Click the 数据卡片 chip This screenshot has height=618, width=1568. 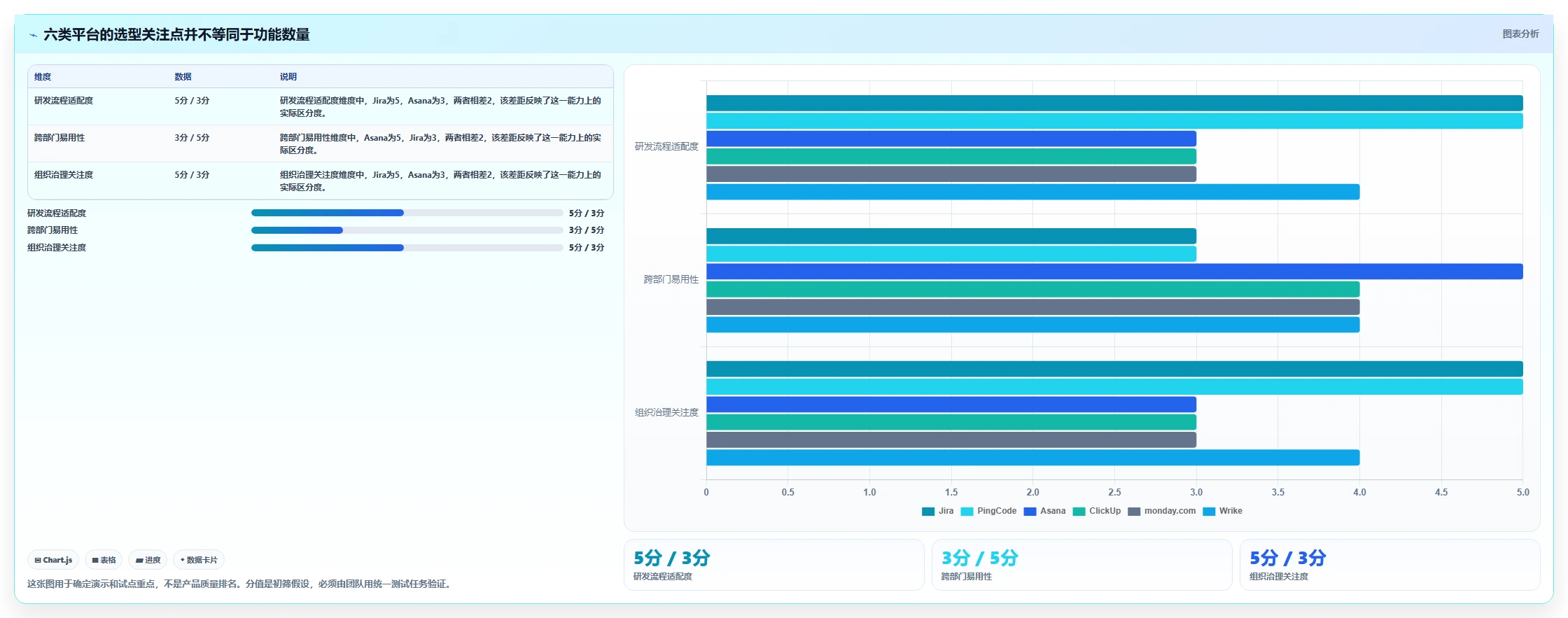[x=199, y=560]
